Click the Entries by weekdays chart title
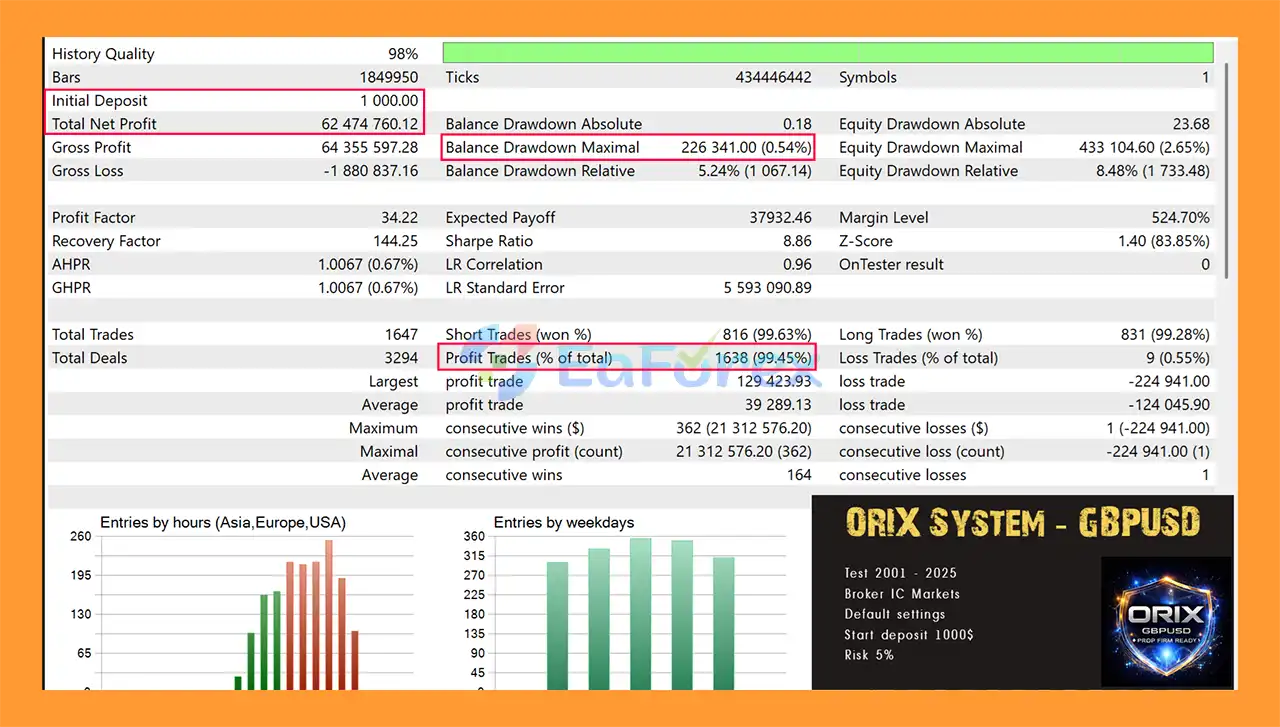Screen dimensions: 1280x727 click(x=564, y=522)
